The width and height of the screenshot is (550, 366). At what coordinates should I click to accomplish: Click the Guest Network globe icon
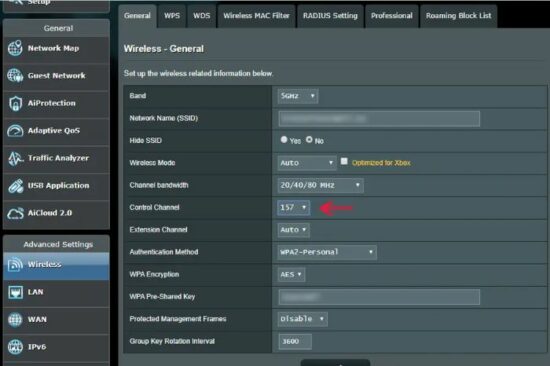(x=15, y=75)
